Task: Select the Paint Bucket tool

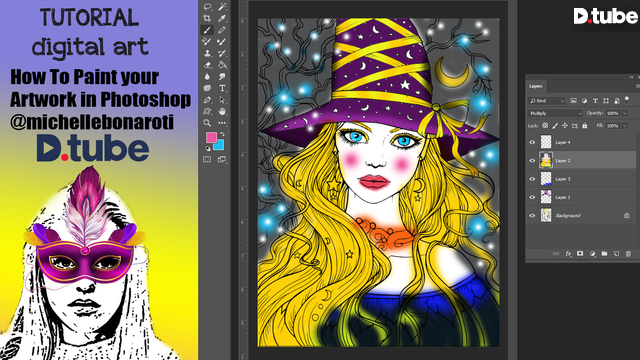Action: coord(222,65)
